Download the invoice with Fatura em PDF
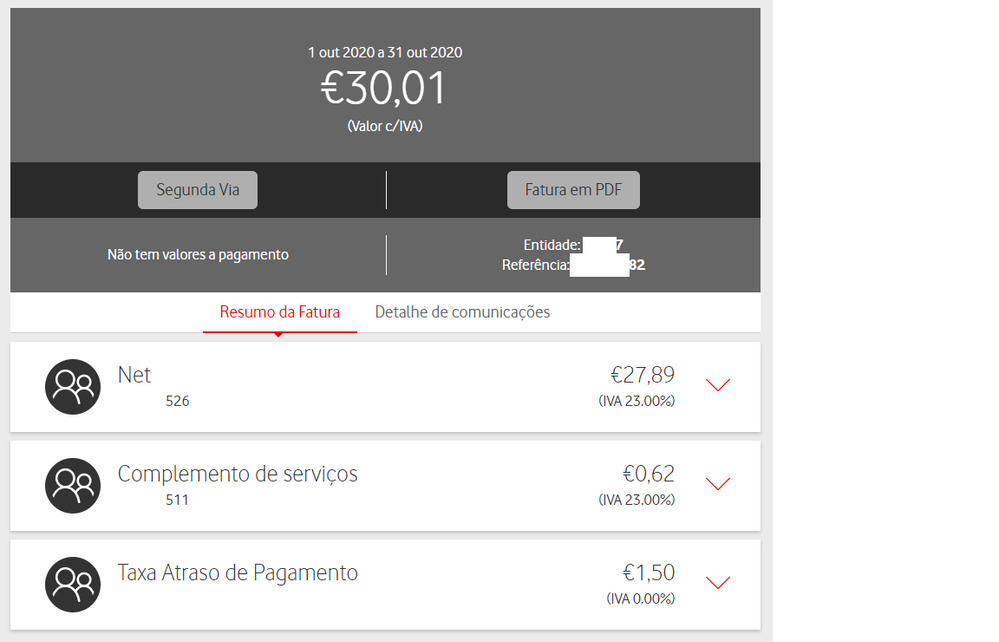The image size is (999, 642). click(x=573, y=190)
